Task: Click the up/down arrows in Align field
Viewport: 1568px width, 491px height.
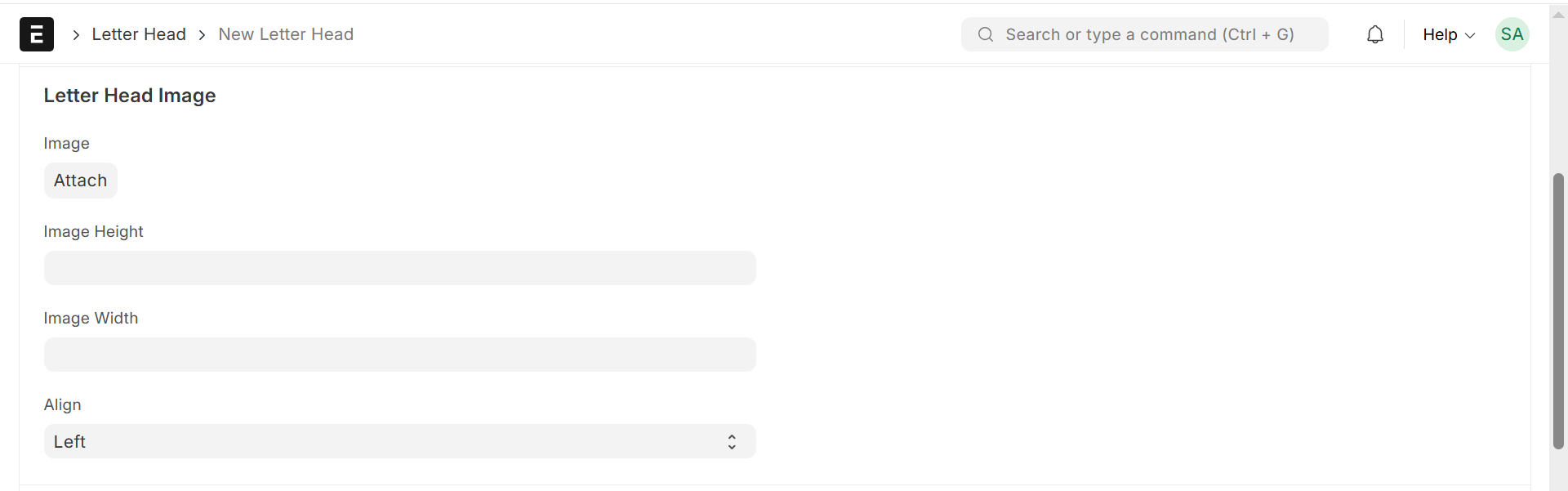Action: pos(732,442)
